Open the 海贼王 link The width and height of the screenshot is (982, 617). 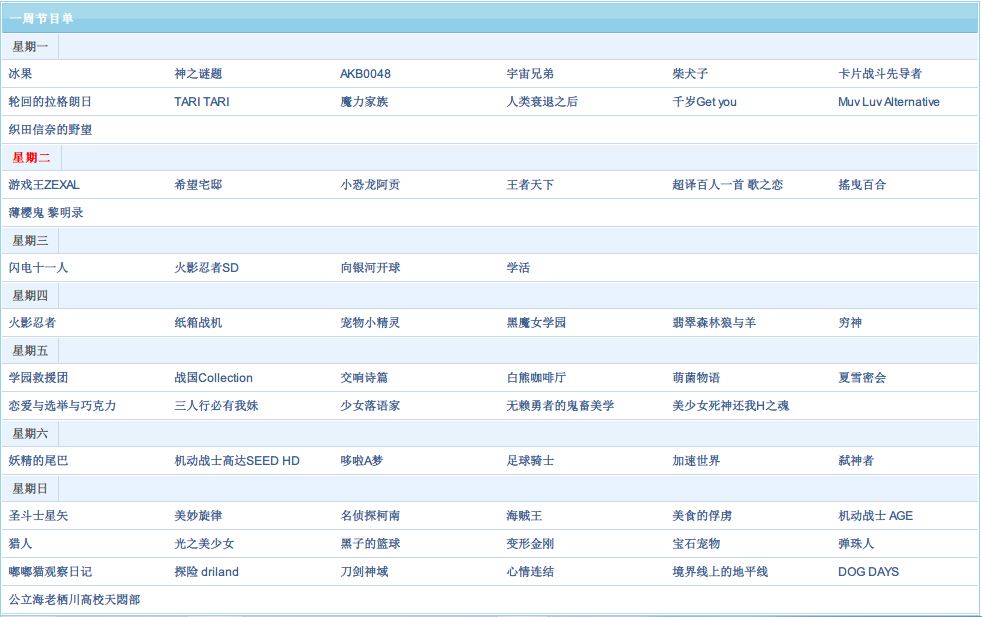524,516
